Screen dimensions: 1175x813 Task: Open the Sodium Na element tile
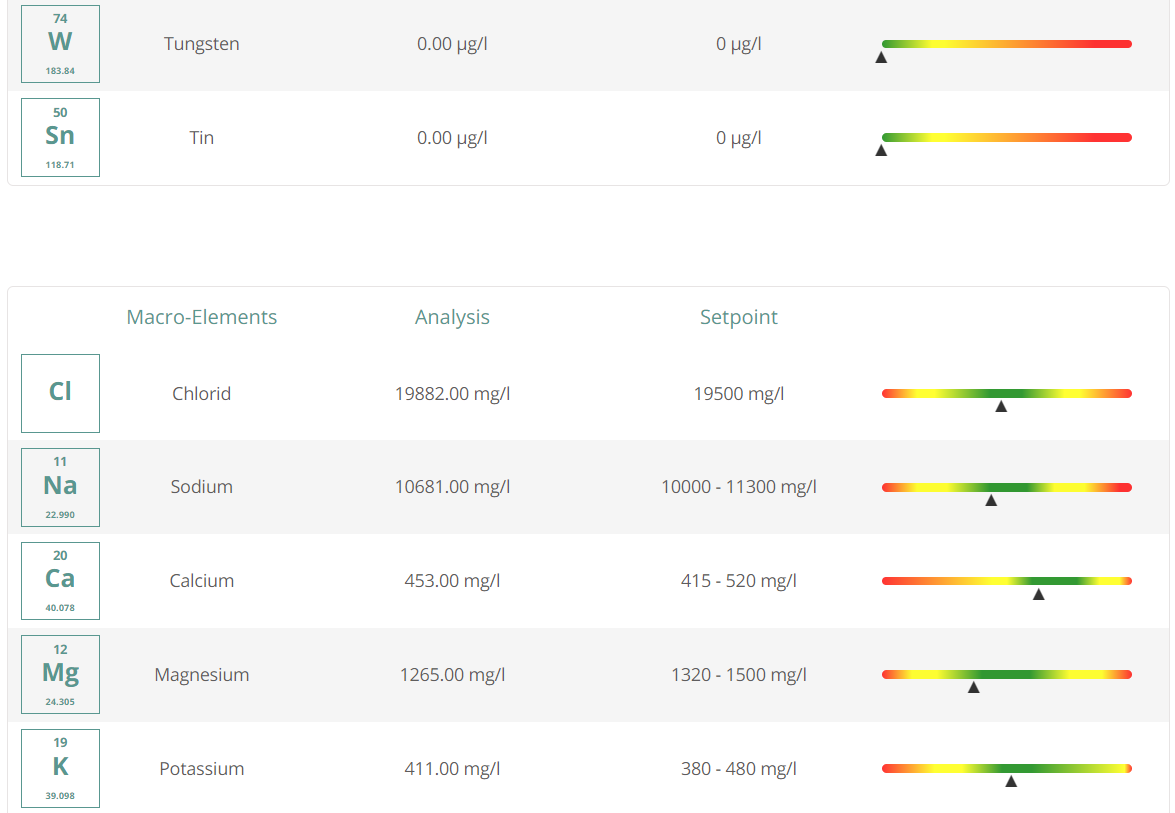60,487
